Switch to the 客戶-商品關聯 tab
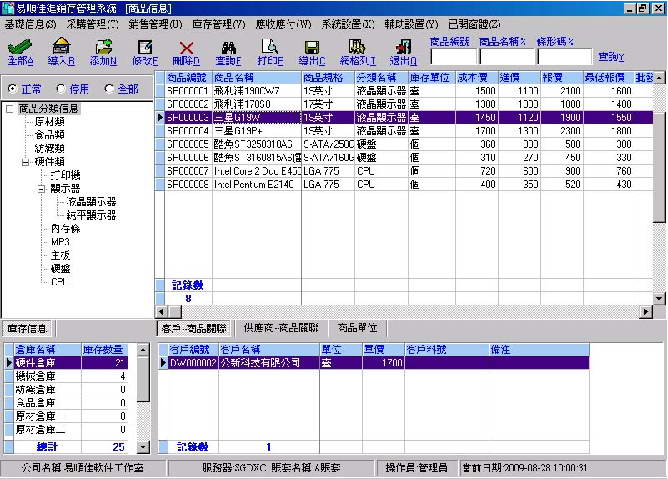668x479 pixels. pyautogui.click(x=194, y=329)
